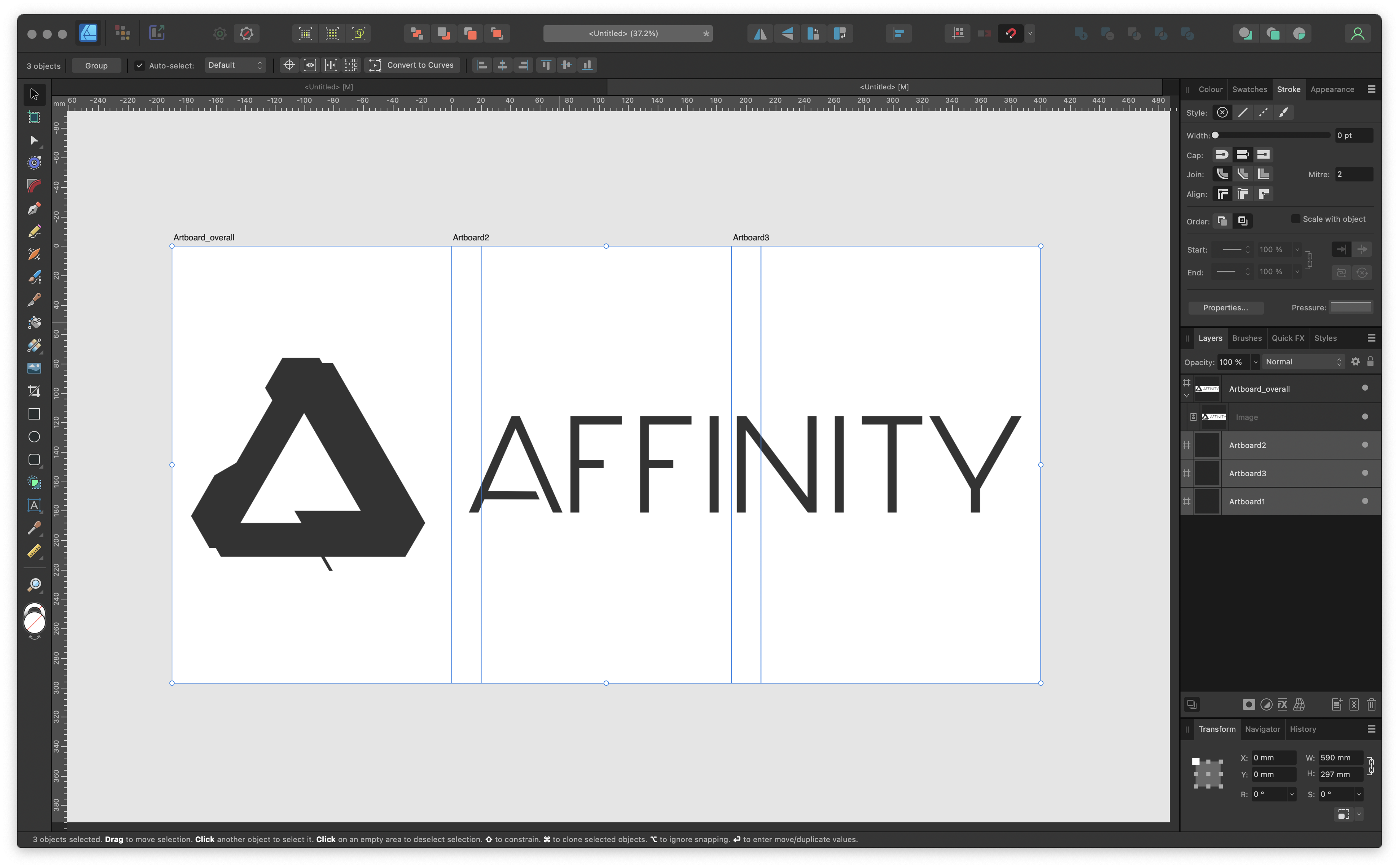
Task: Click the Group button
Action: pyautogui.click(x=97, y=65)
